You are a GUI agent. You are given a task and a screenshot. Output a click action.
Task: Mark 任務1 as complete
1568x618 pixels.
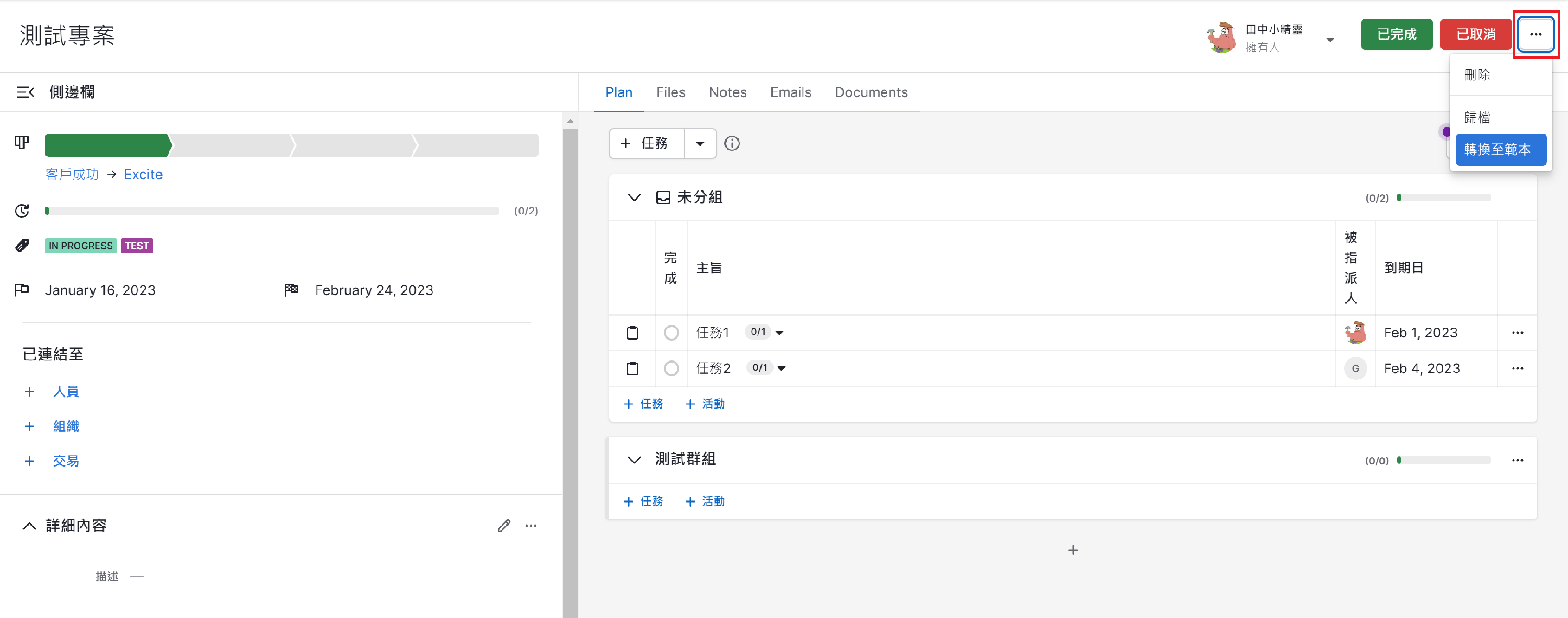pyautogui.click(x=672, y=333)
